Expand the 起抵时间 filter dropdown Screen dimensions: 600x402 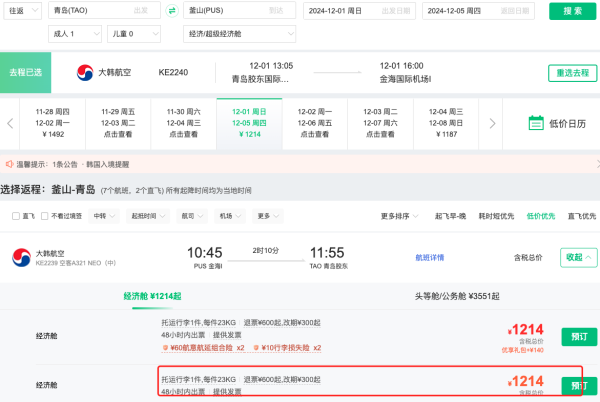148,216
